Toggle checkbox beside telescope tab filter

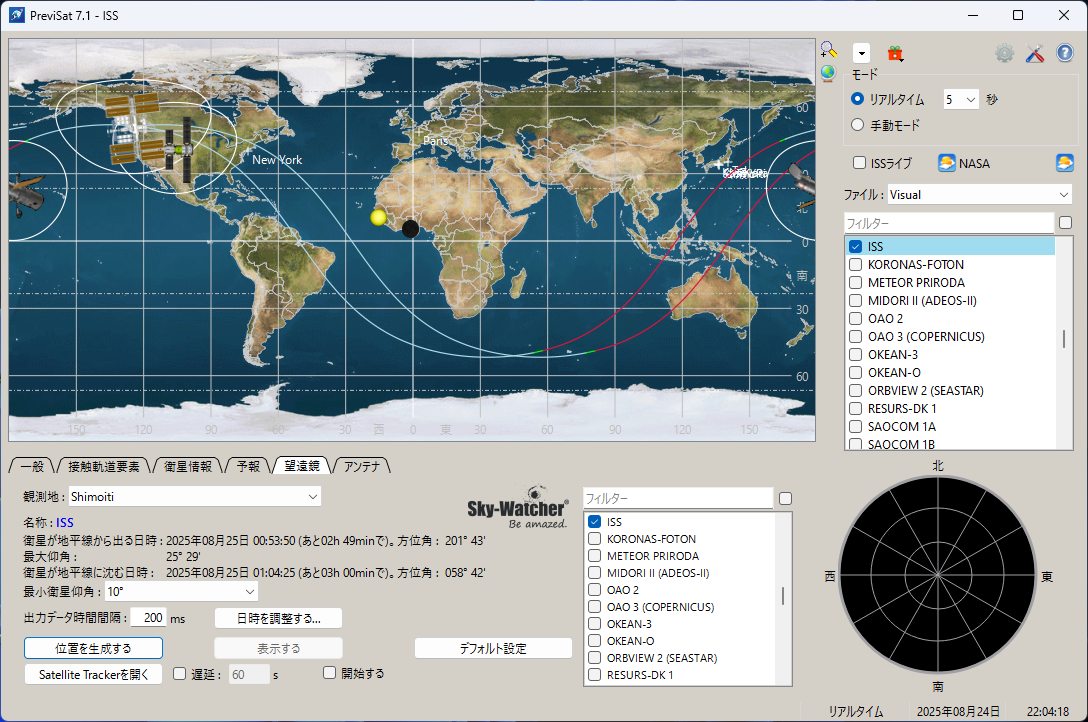pos(785,498)
